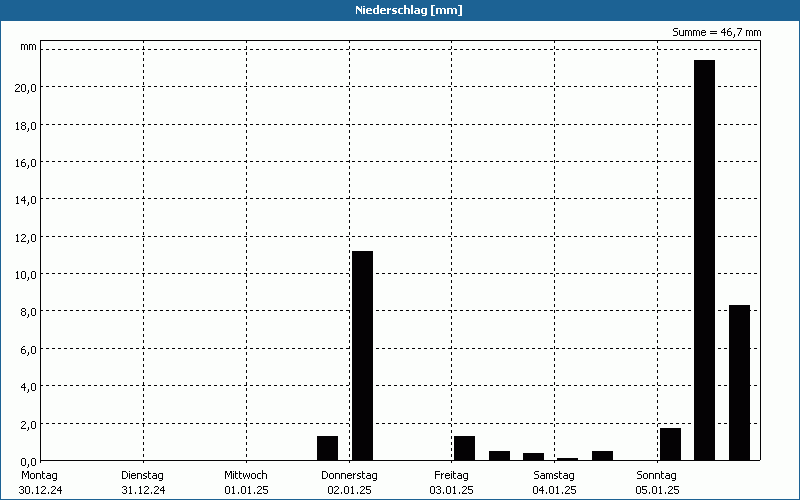Click the 4,0 axis value
Image resolution: width=800 pixels, height=500 pixels.
point(28,387)
